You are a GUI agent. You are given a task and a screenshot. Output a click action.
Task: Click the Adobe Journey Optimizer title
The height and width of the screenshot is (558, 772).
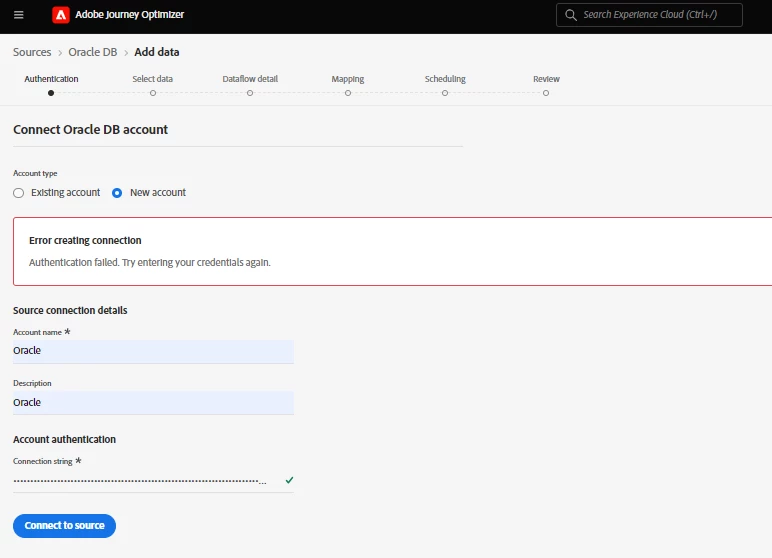coord(129,15)
